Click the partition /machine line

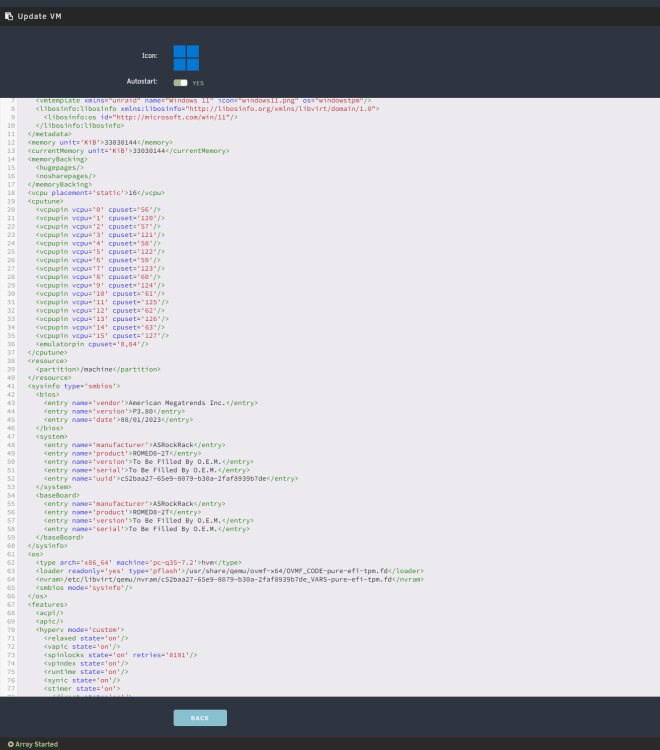(x=98, y=369)
